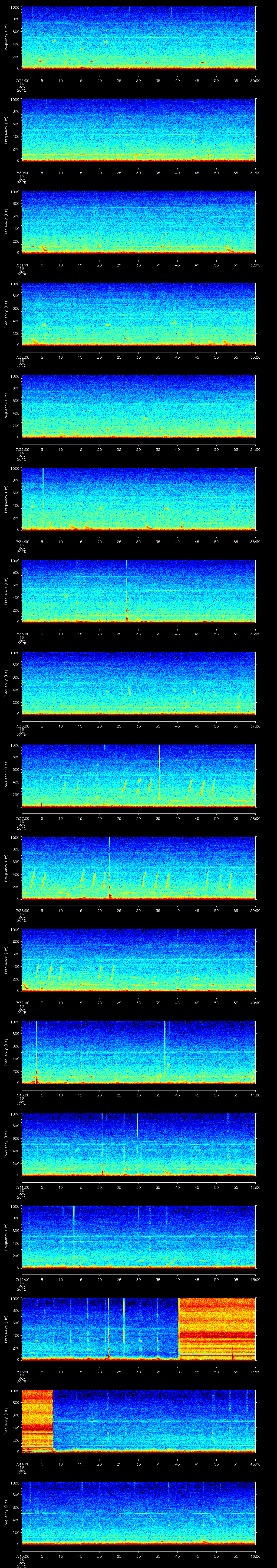The image size is (277, 1568).
Task: Select the "7:33:00" start time label
Action: coord(22,449)
